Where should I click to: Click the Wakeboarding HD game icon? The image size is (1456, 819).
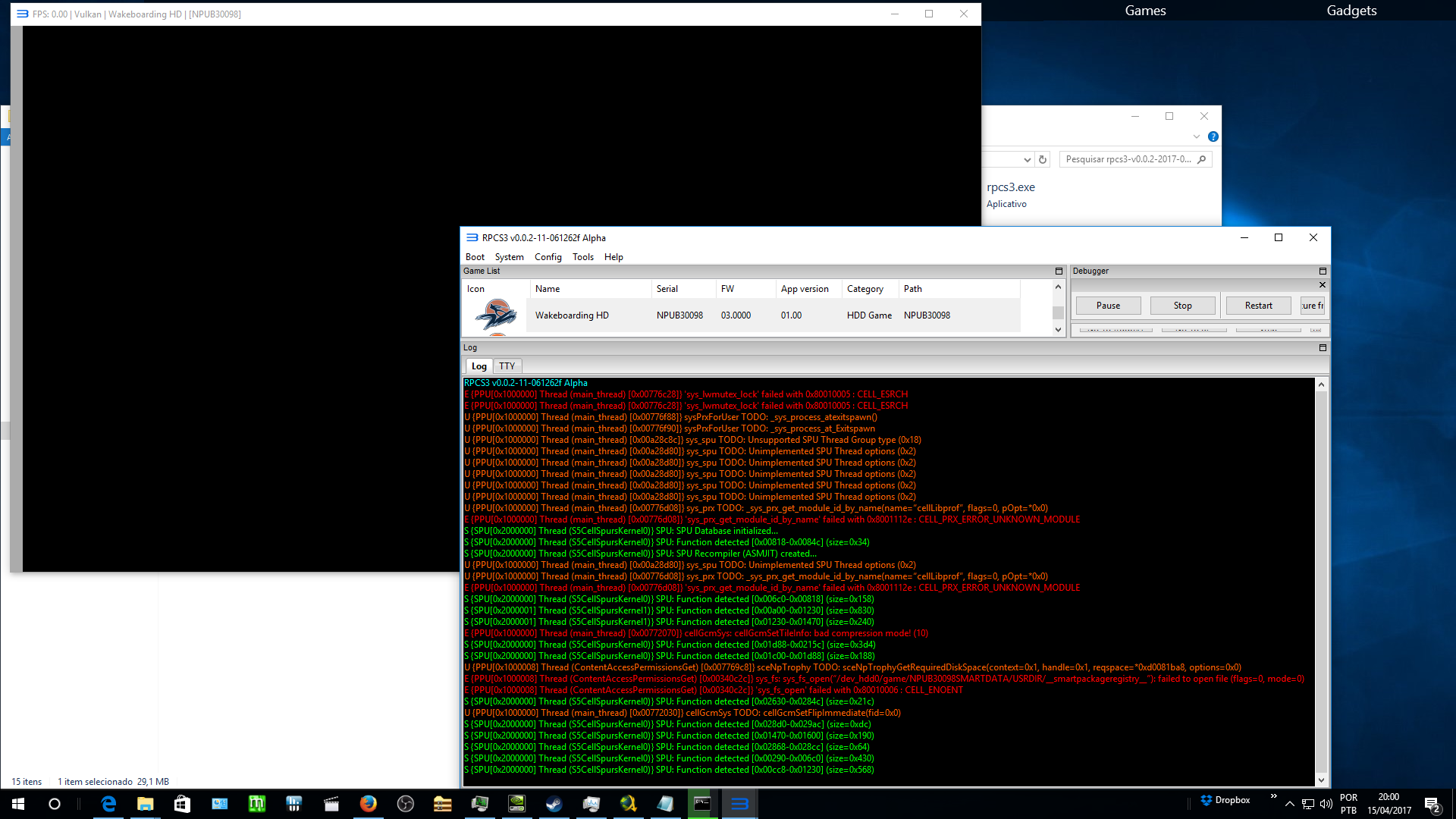click(496, 315)
